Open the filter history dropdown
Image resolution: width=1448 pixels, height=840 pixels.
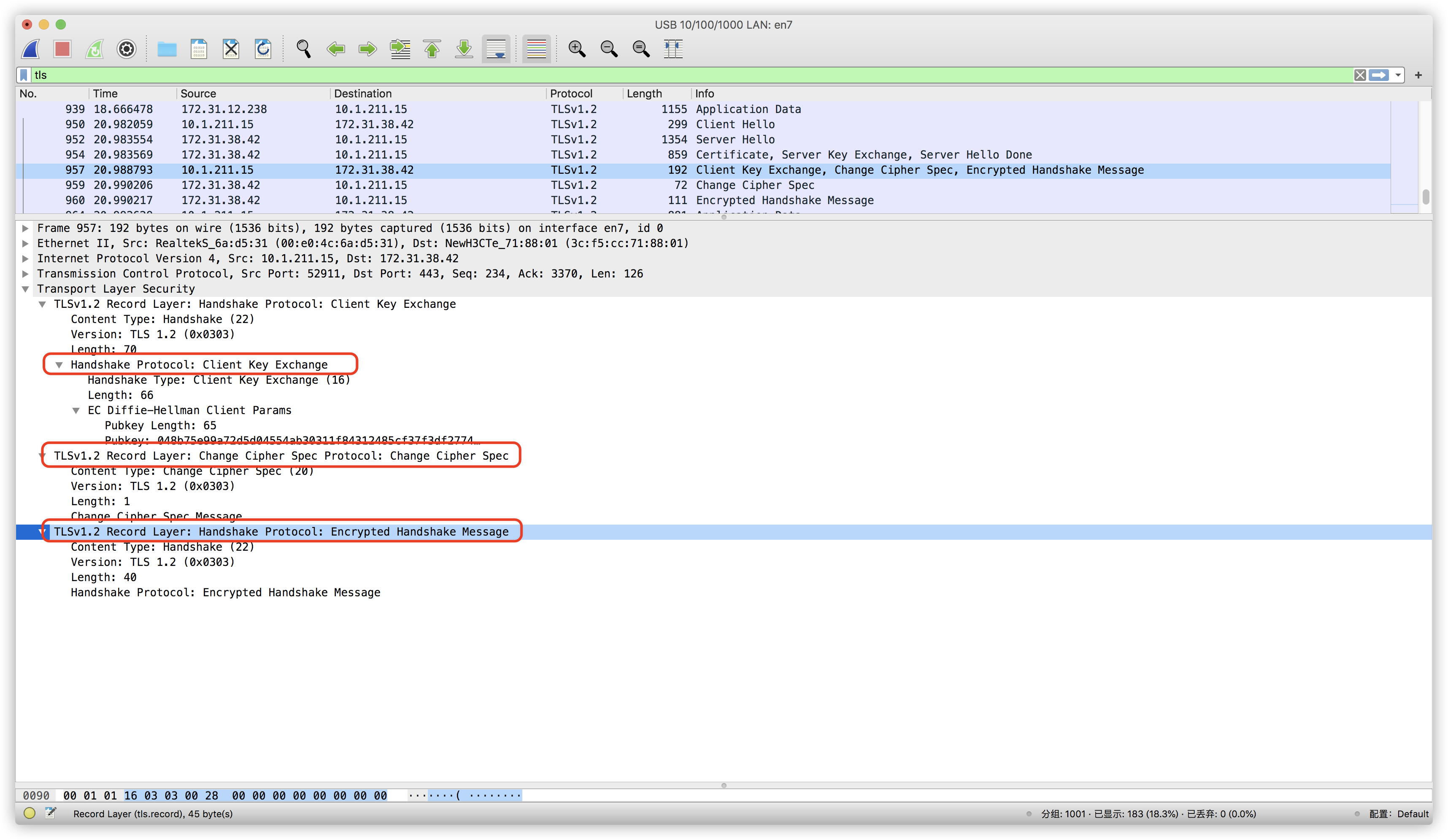1398,75
